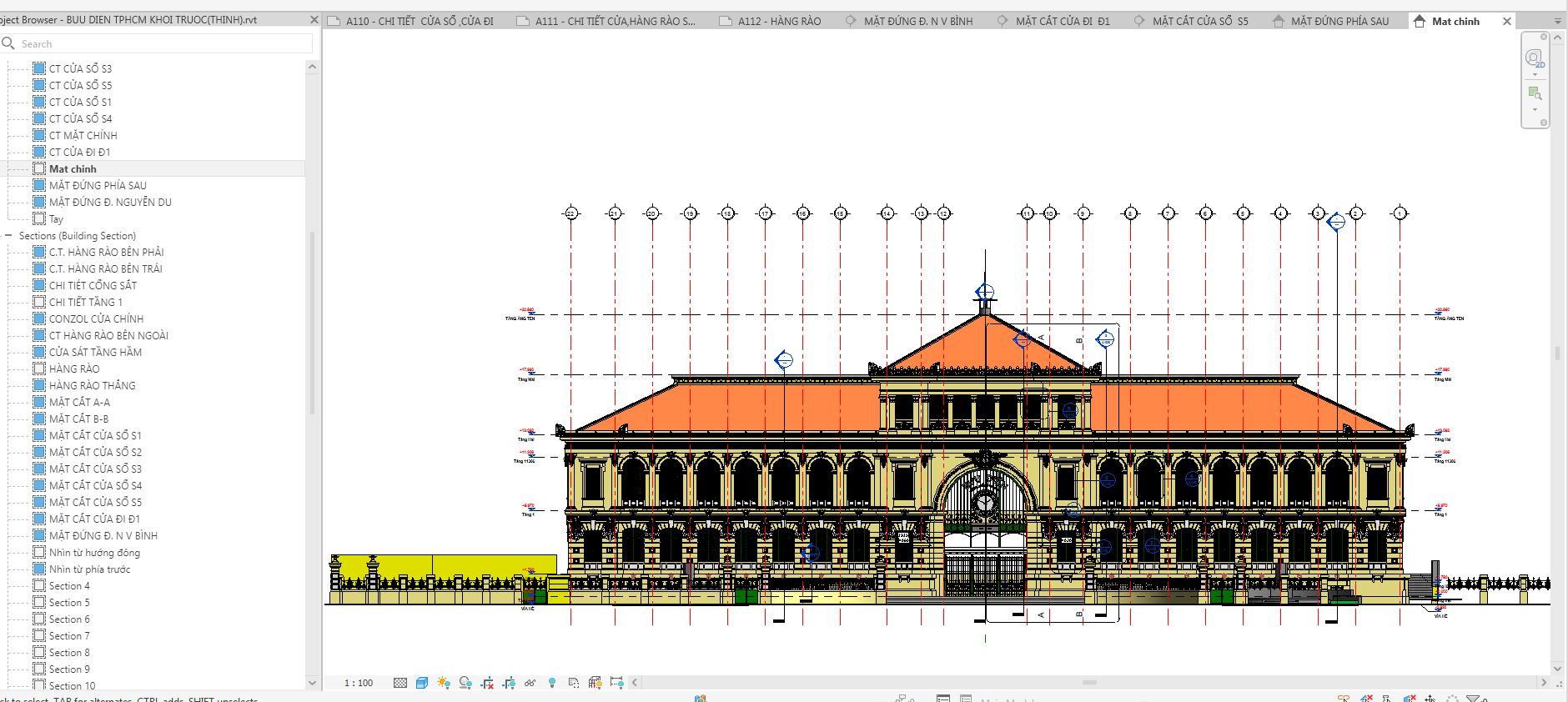Collapse Sections (Building Section) tree node
The width and height of the screenshot is (1568, 702).
point(8,235)
